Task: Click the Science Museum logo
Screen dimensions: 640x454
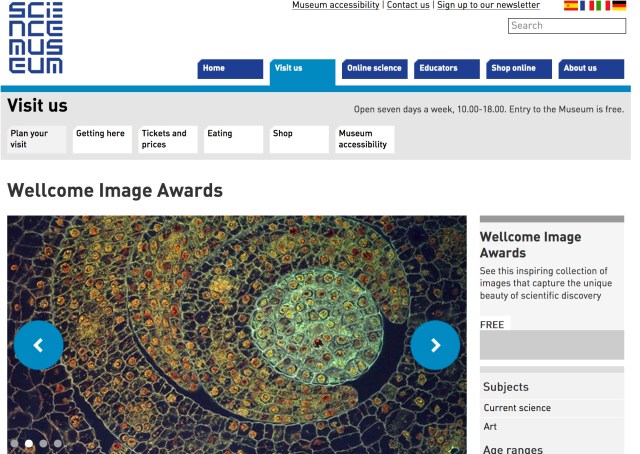Action: pos(36,38)
